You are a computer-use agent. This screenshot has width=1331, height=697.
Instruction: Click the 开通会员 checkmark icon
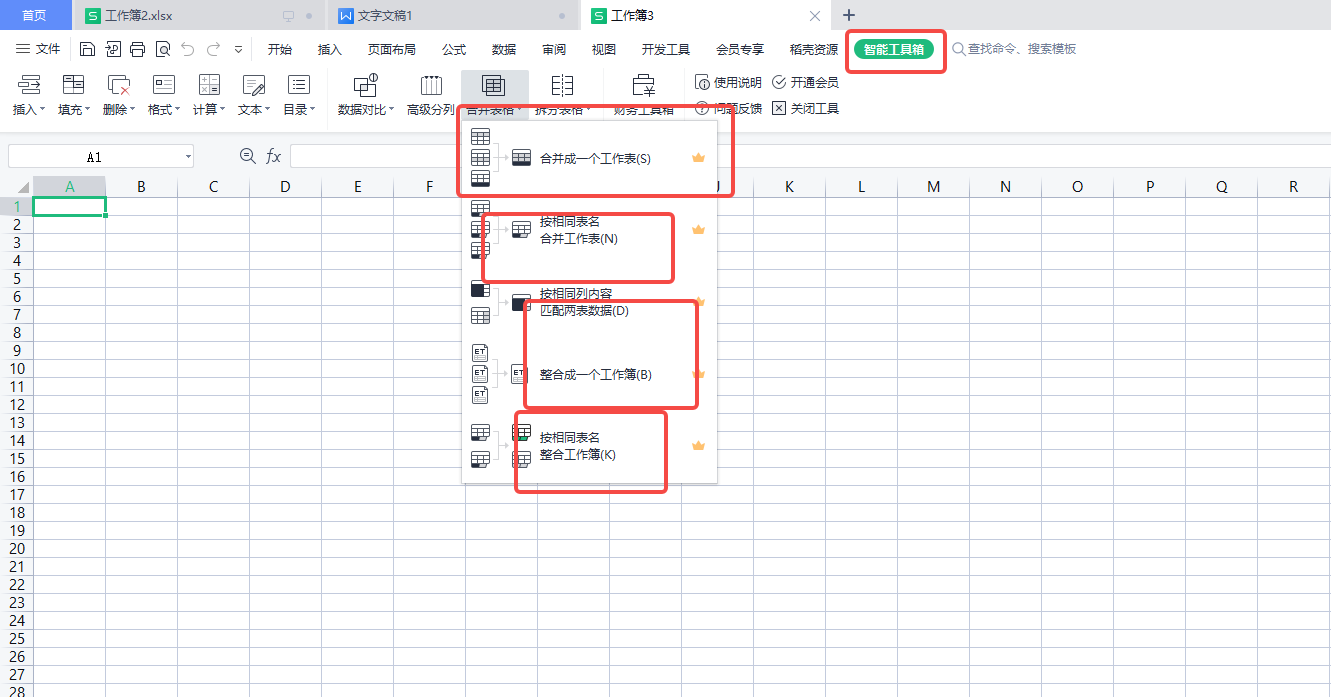pyautogui.click(x=779, y=82)
